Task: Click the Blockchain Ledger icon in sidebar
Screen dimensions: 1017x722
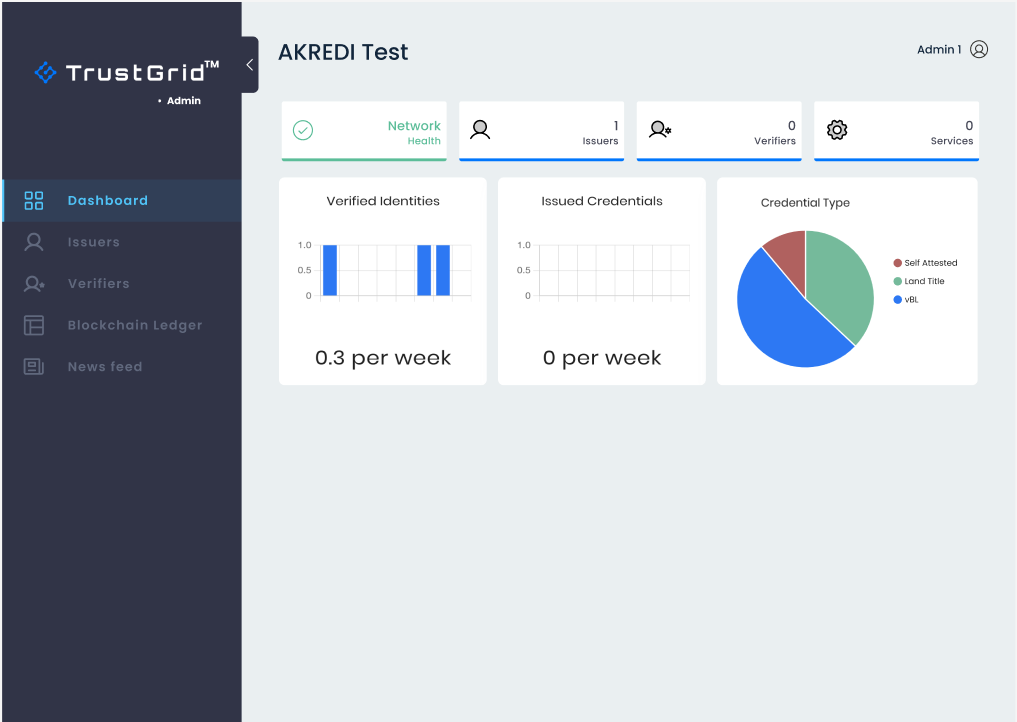Action: pos(34,325)
